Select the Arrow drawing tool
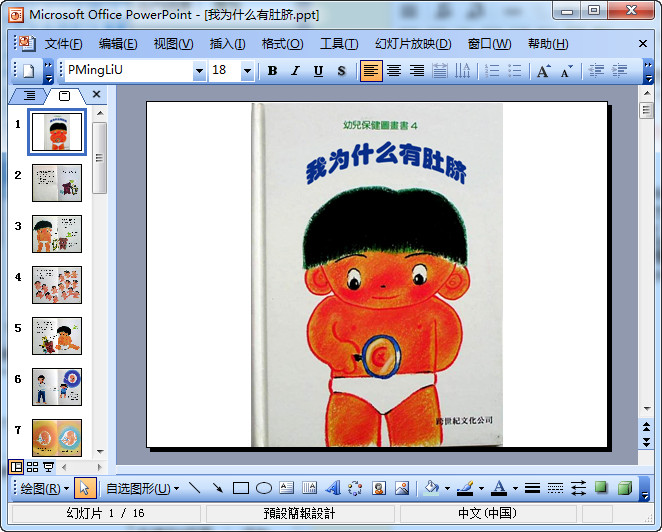 [x=217, y=489]
